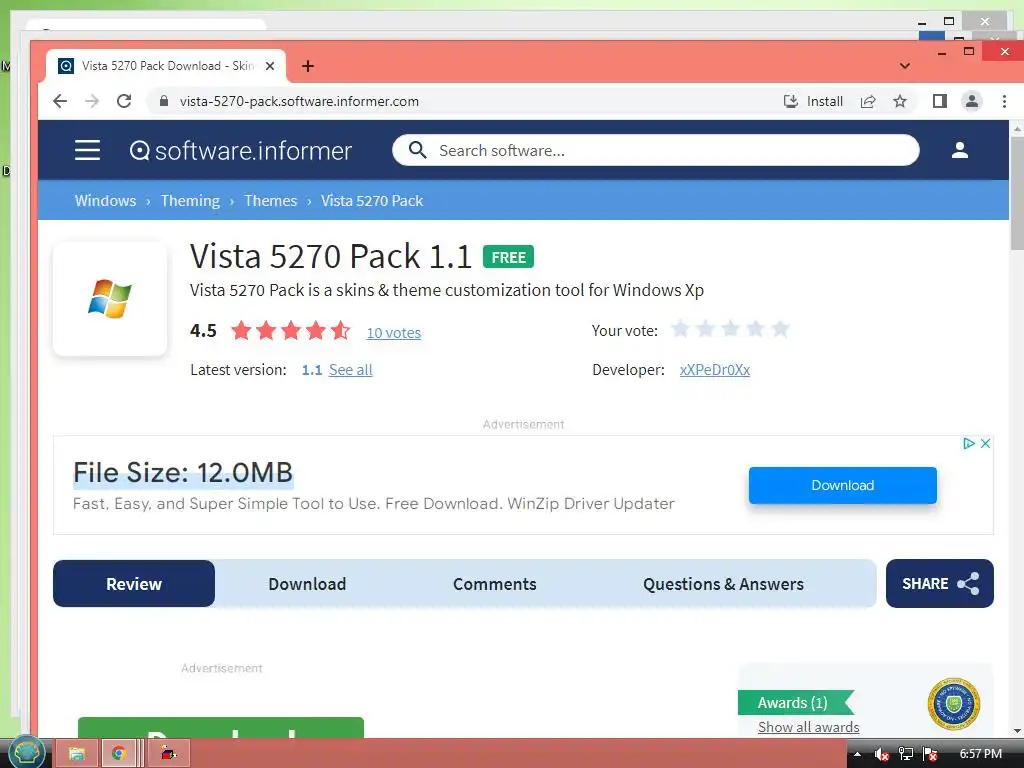This screenshot has width=1024, height=768.
Task: Click the SHARE button
Action: tap(940, 583)
